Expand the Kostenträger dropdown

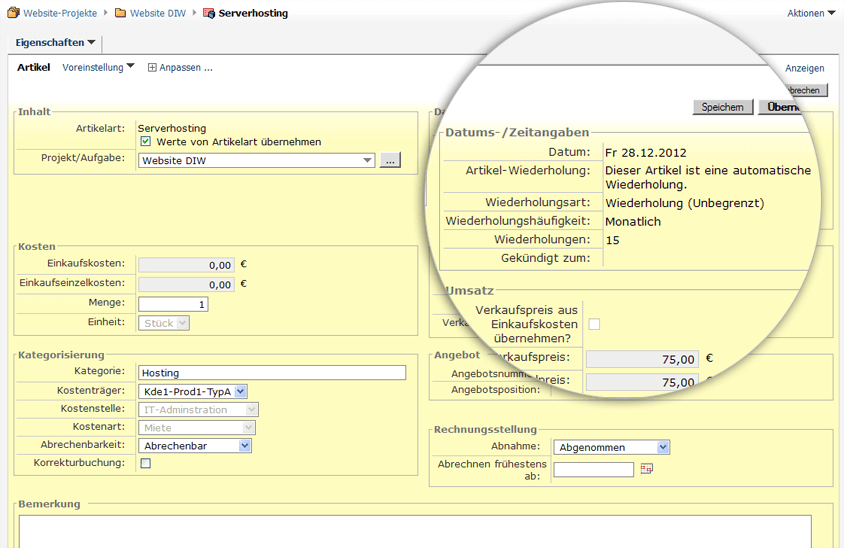click(240, 392)
